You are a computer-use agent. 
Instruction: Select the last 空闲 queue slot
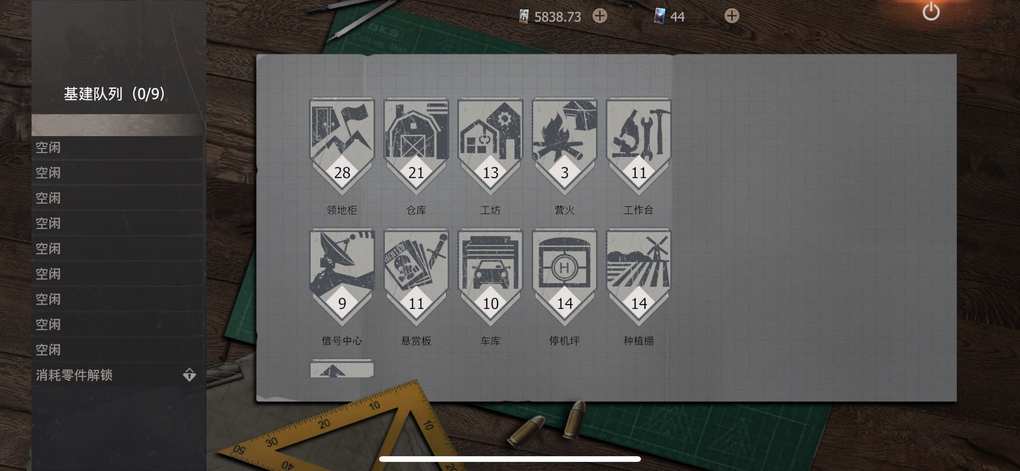pyautogui.click(x=118, y=350)
